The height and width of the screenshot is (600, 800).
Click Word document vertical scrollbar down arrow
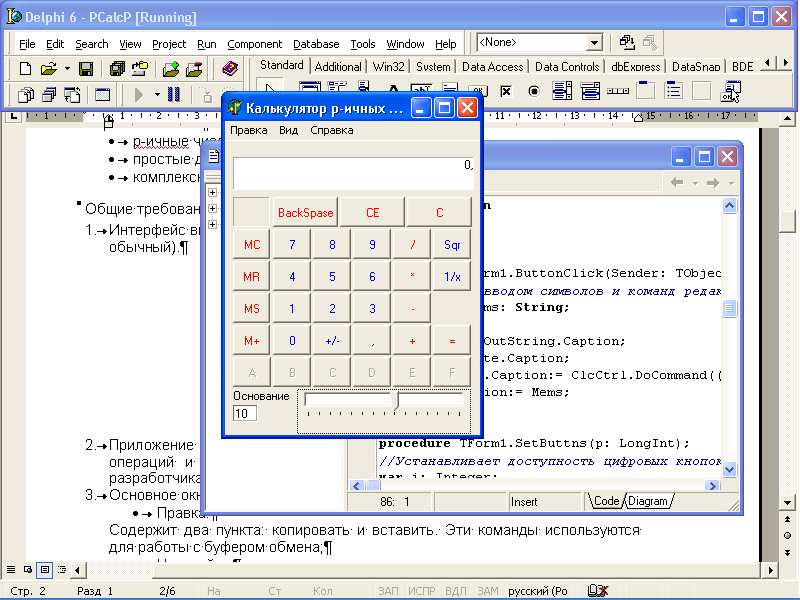pyautogui.click(x=787, y=503)
